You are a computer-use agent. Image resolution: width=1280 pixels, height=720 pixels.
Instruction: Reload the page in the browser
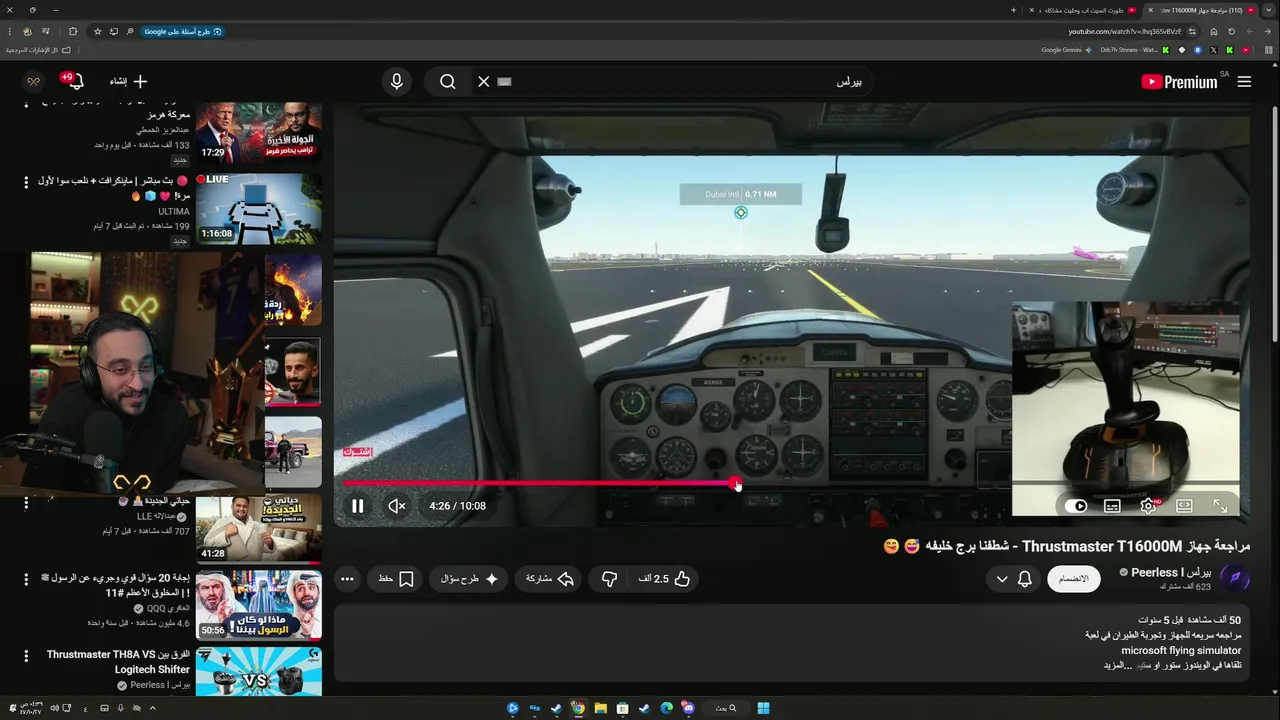point(1232,31)
